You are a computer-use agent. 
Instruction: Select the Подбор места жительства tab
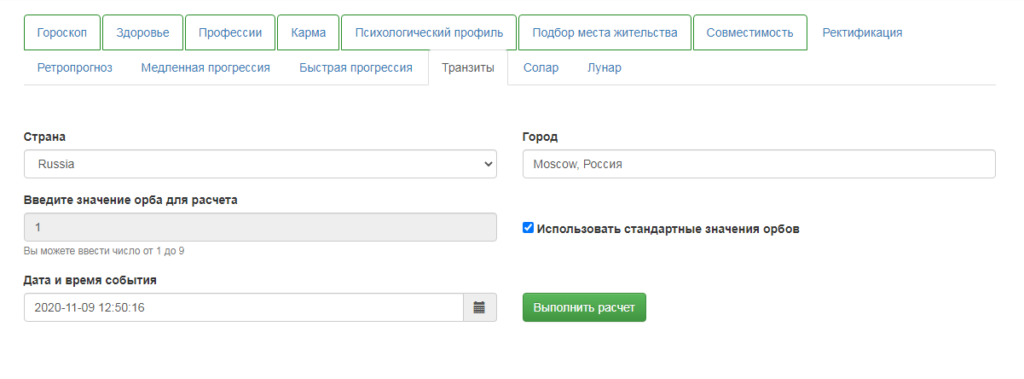[x=605, y=33]
